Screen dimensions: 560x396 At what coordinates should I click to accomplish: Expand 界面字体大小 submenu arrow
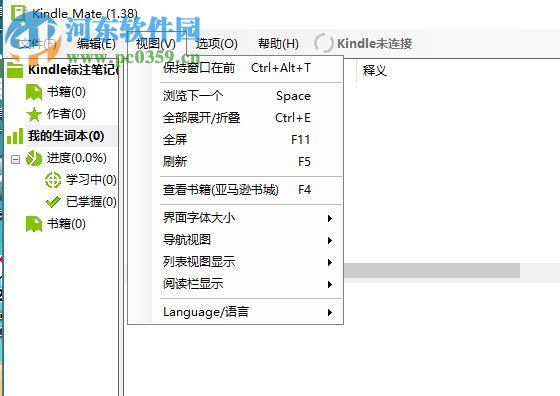330,218
